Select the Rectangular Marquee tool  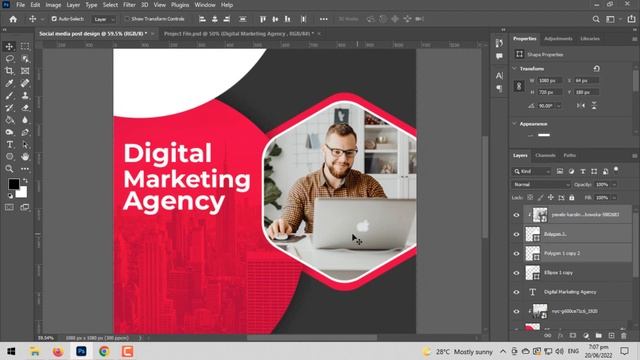click(x=25, y=46)
